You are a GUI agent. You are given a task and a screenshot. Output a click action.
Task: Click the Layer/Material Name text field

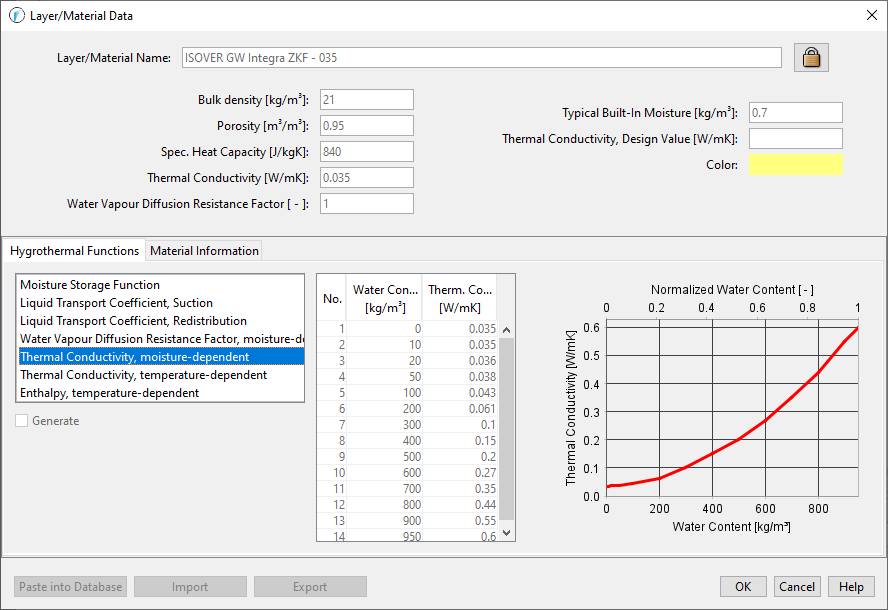coord(480,57)
